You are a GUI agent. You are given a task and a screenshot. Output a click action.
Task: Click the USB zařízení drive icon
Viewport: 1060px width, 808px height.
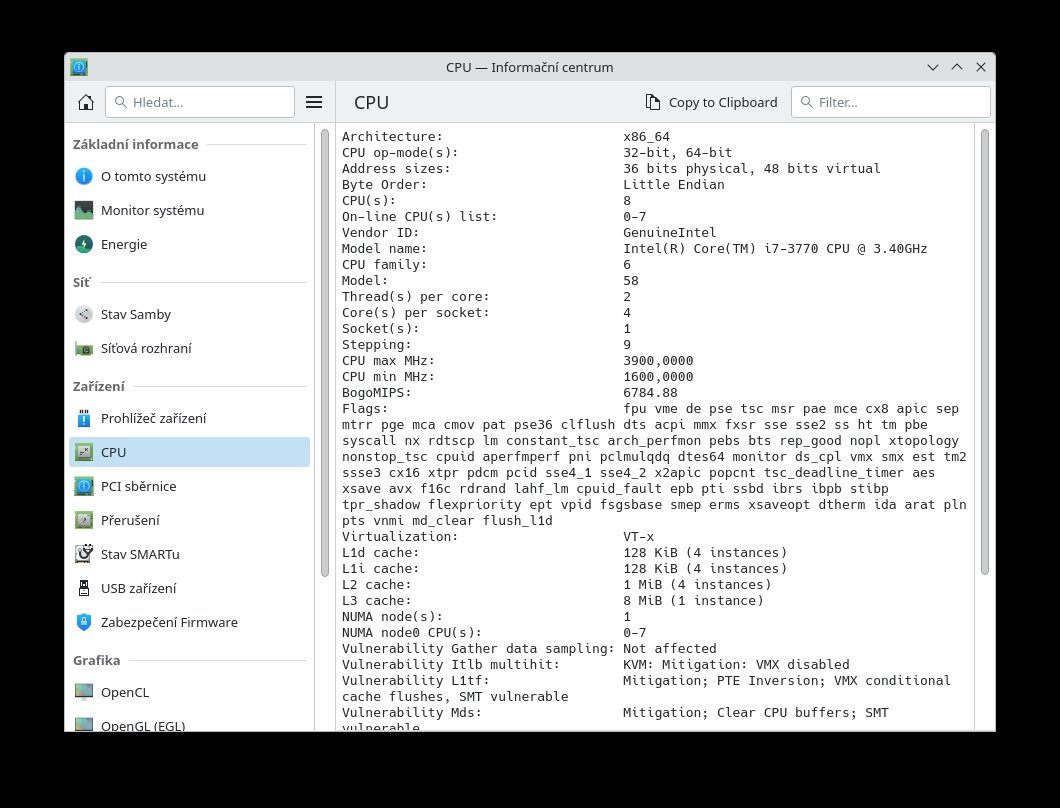click(84, 588)
